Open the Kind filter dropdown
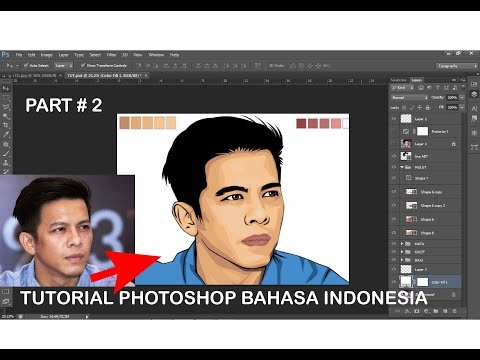The height and width of the screenshot is (360, 480). 402,88
